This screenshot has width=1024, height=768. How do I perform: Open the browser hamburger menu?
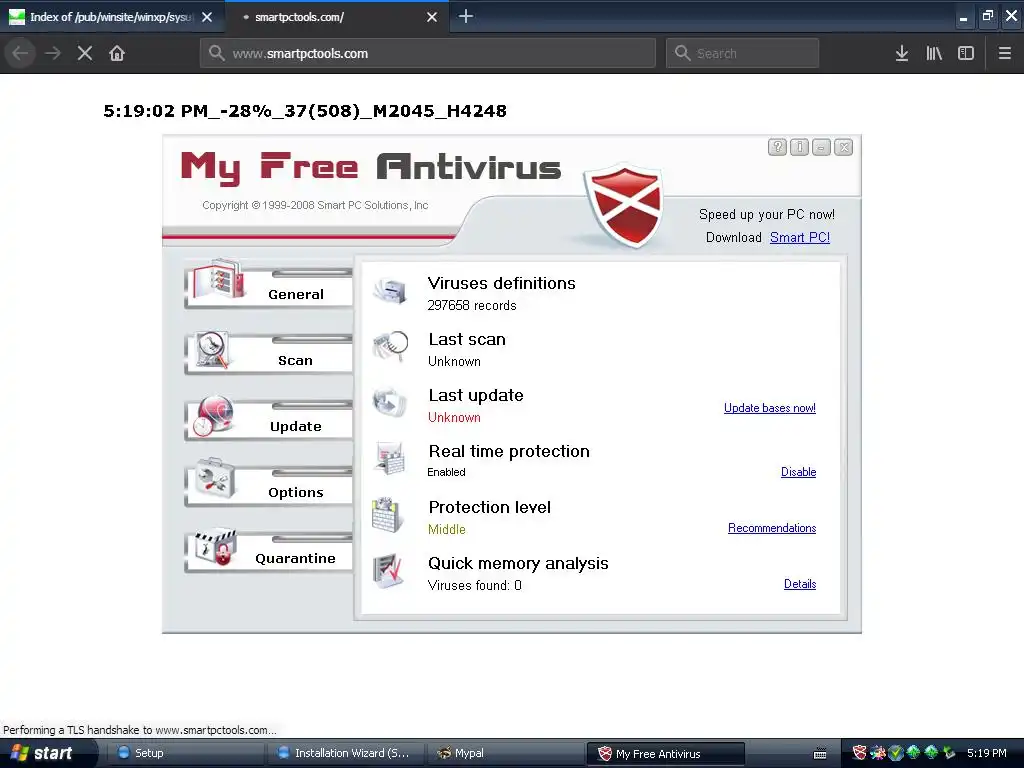coord(1004,54)
